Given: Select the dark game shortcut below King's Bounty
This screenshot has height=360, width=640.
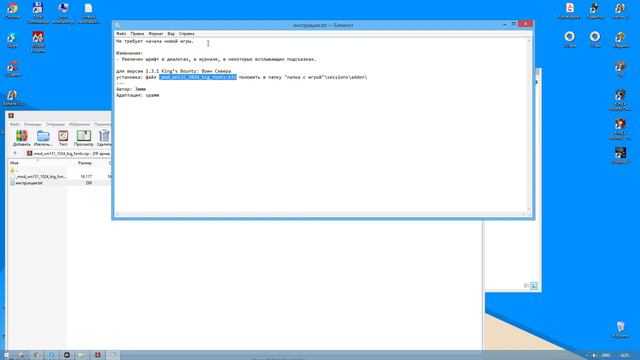Looking at the screenshot, I should coord(620,156).
